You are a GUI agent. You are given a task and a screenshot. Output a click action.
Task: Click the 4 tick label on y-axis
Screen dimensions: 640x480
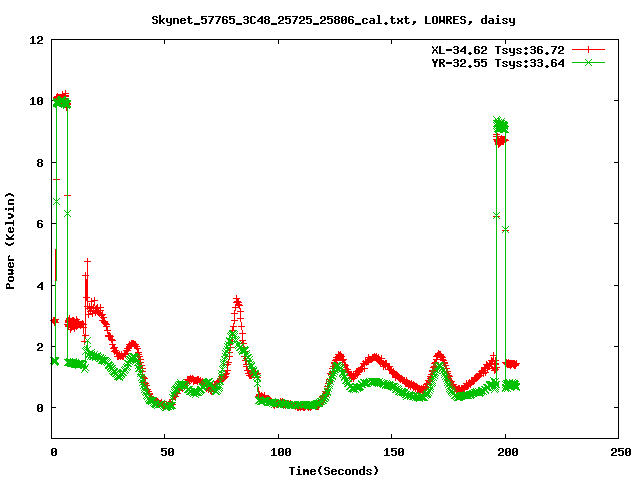pos(40,286)
